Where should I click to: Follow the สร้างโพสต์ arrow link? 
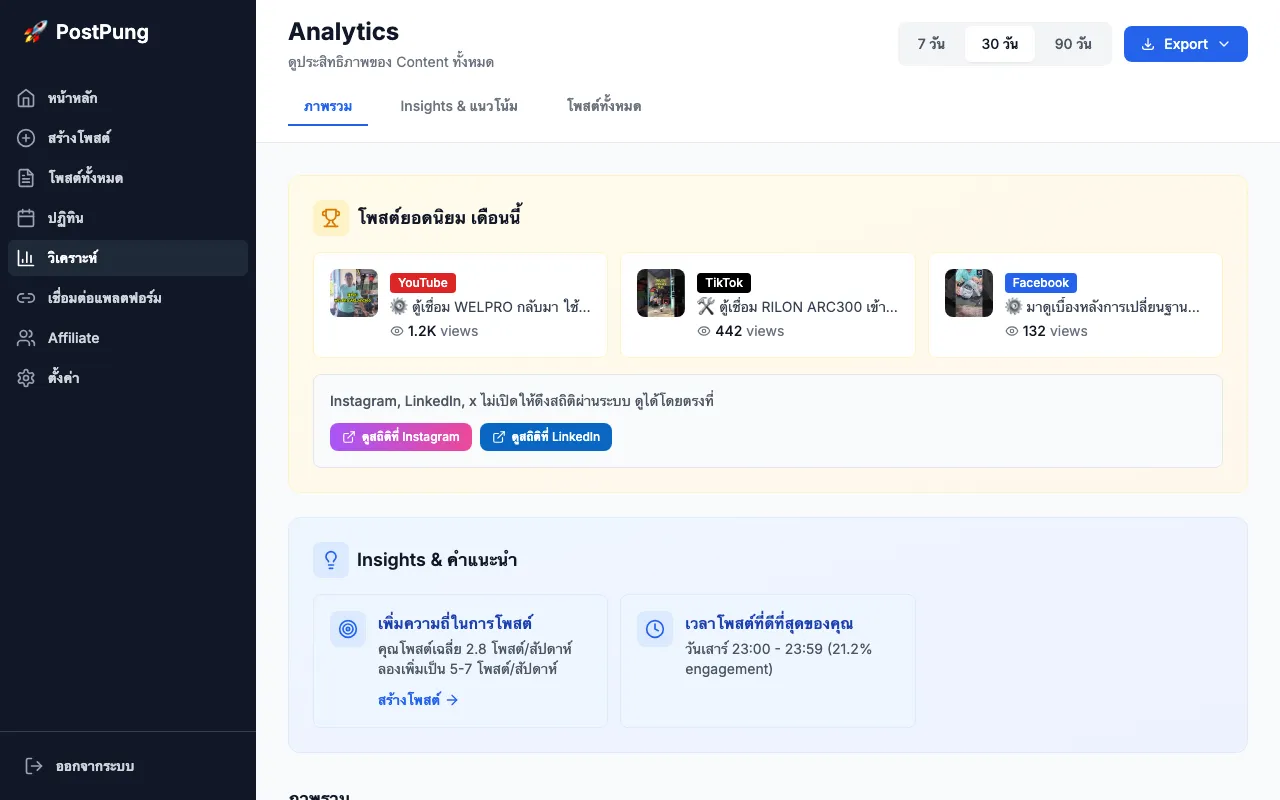[418, 699]
